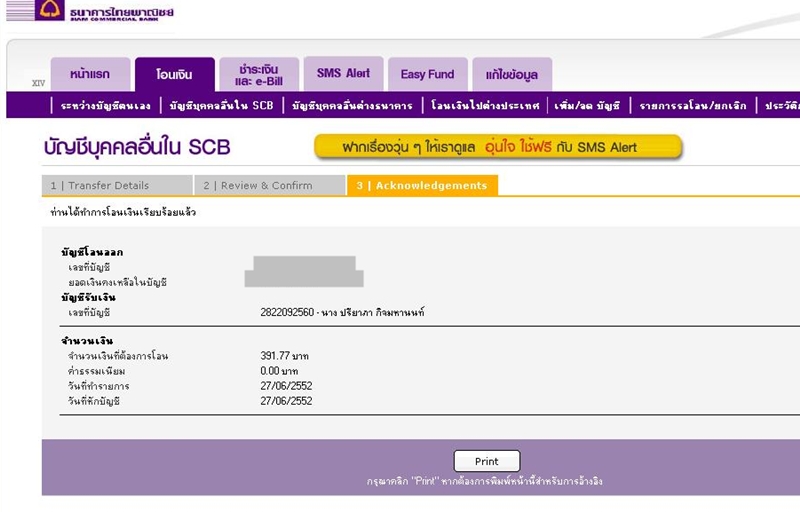Click the วันที่ทำรายการ date 27/06/2552
The image size is (800, 512).
[x=286, y=386]
